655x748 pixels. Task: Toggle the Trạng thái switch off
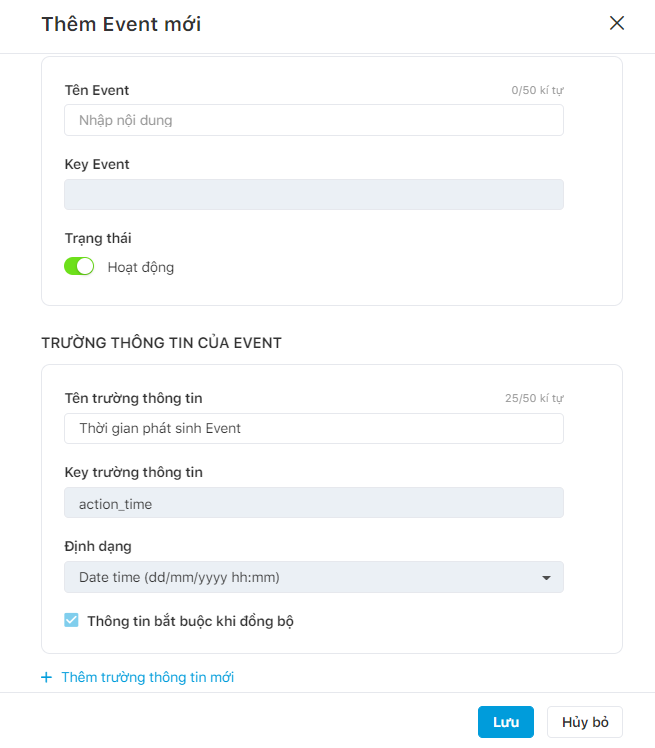pyautogui.click(x=79, y=266)
